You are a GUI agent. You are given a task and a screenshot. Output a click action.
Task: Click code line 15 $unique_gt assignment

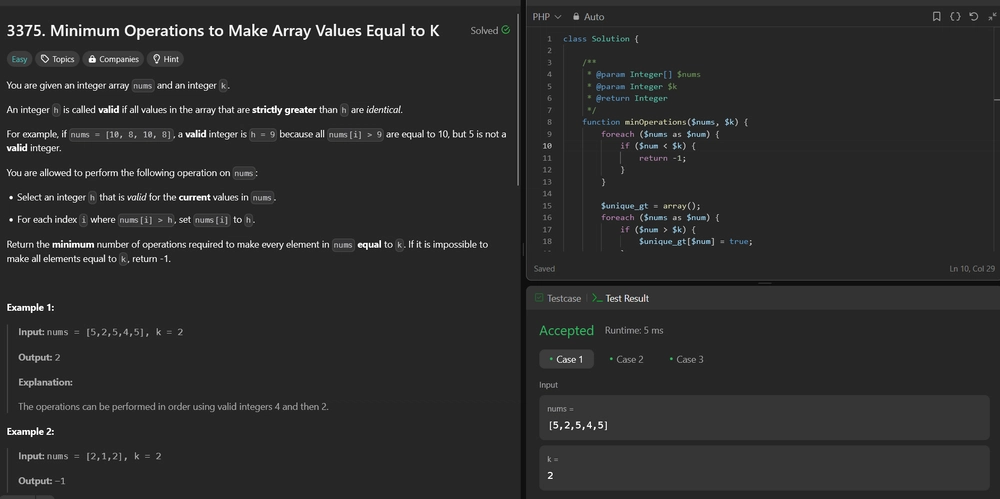point(651,205)
